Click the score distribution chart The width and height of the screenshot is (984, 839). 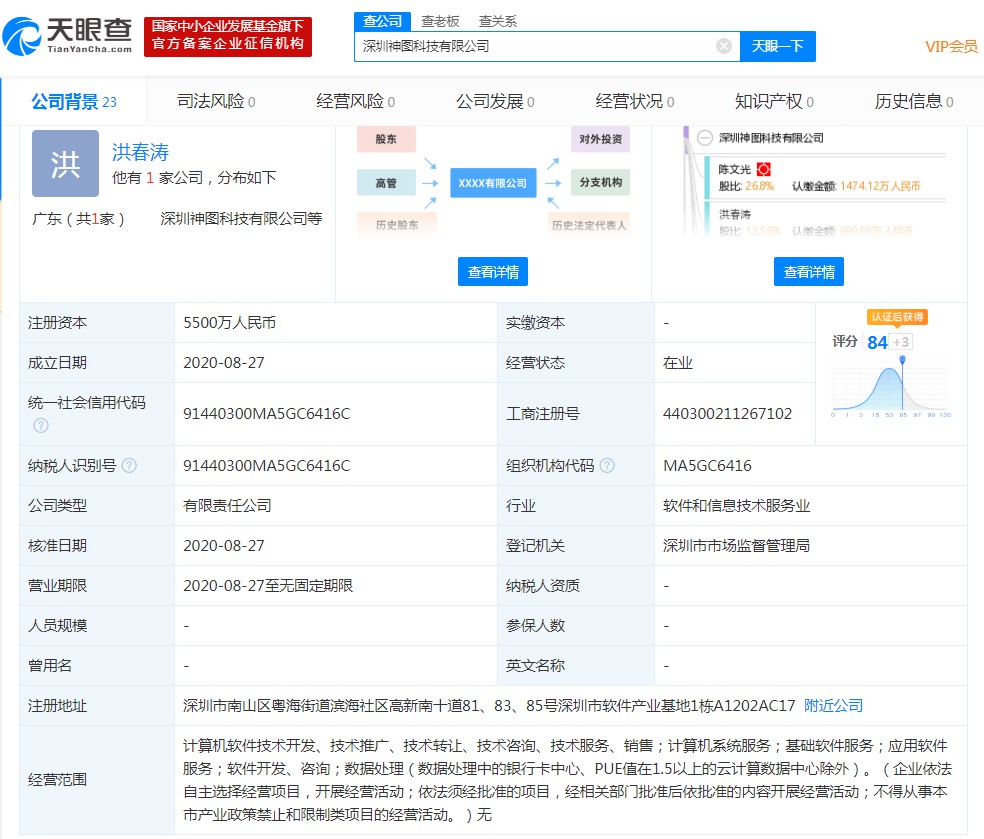[891, 388]
